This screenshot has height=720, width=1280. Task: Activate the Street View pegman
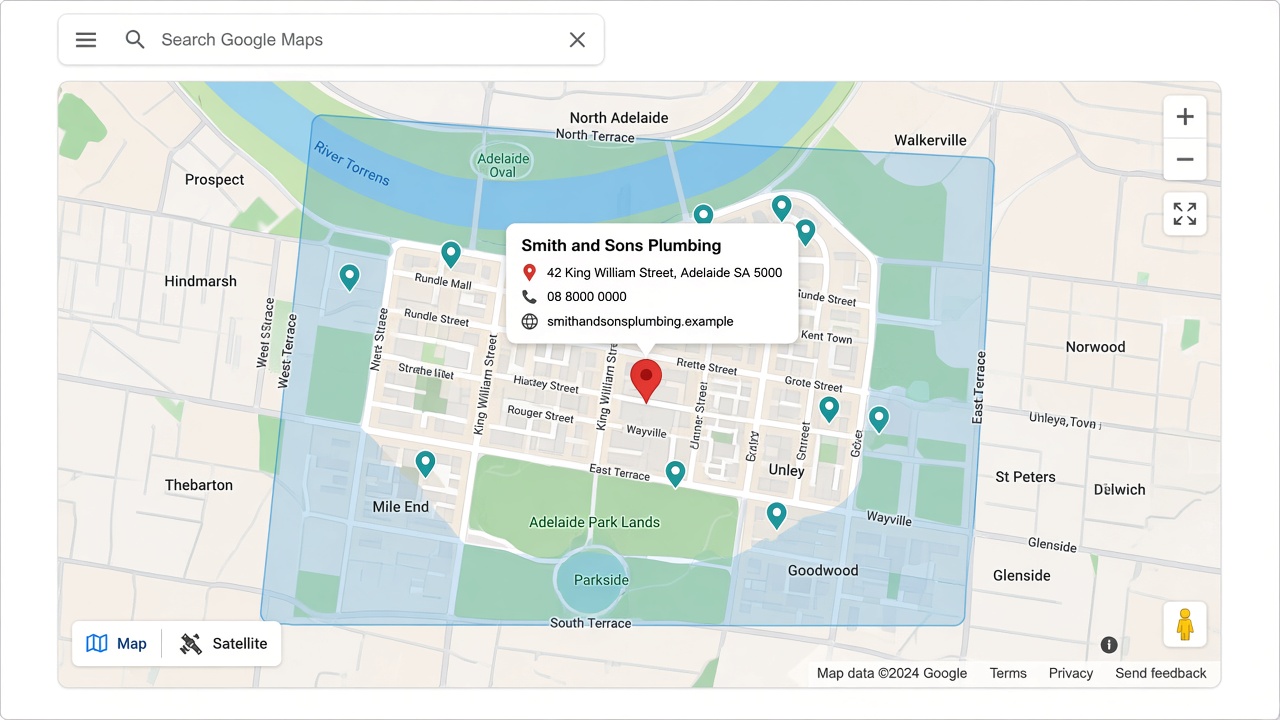click(x=1185, y=624)
